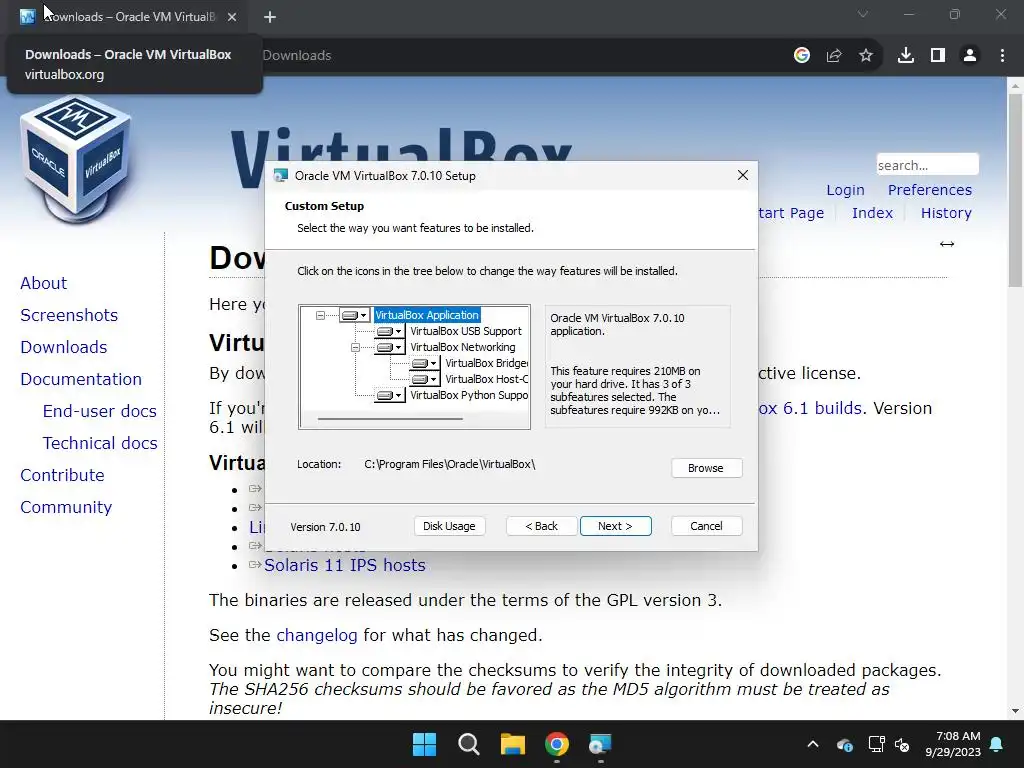Click the Login link
This screenshot has width=1024, height=768.
pos(846,190)
